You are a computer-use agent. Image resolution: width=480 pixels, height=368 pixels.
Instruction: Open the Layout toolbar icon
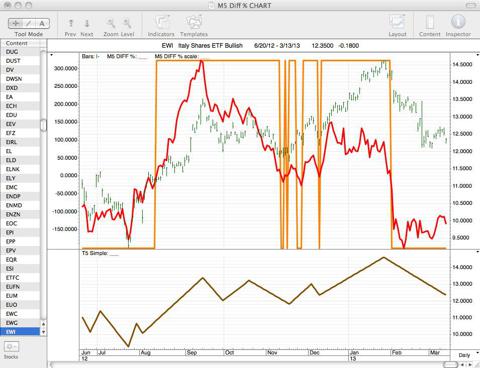tap(397, 23)
